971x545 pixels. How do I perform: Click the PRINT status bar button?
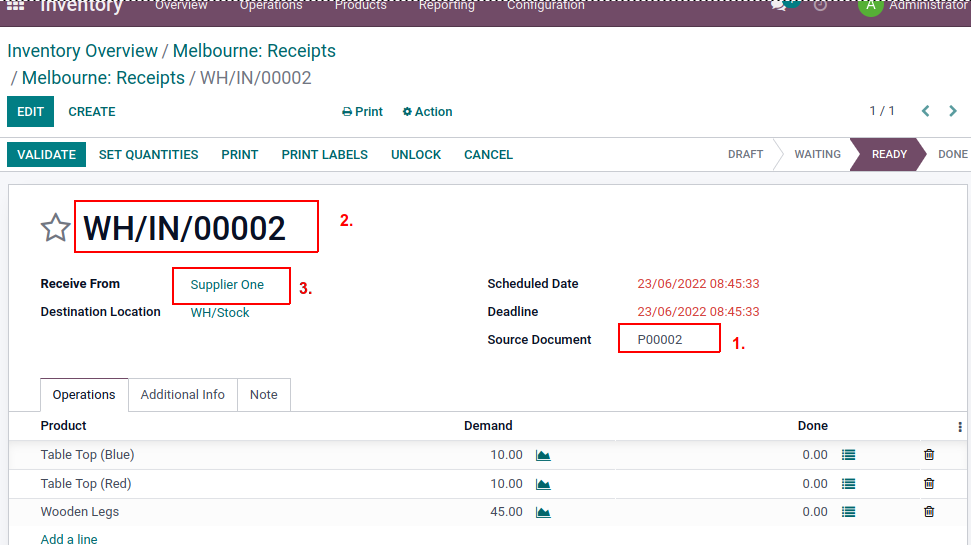tap(240, 154)
